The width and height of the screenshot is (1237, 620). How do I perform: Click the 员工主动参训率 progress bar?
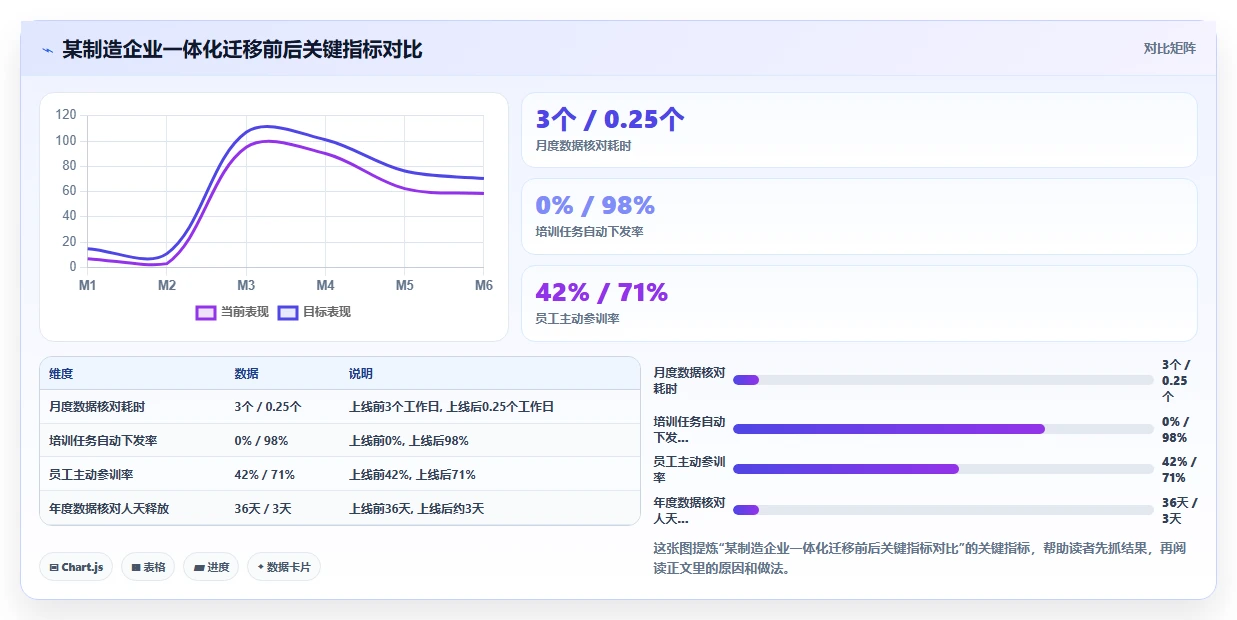(x=943, y=469)
